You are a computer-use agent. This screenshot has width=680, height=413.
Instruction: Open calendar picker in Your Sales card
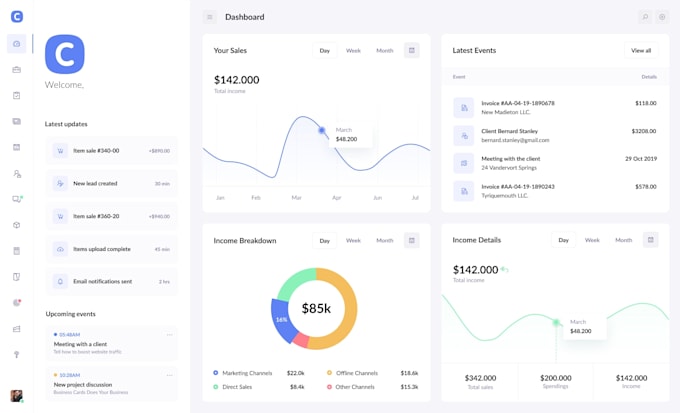tap(412, 50)
